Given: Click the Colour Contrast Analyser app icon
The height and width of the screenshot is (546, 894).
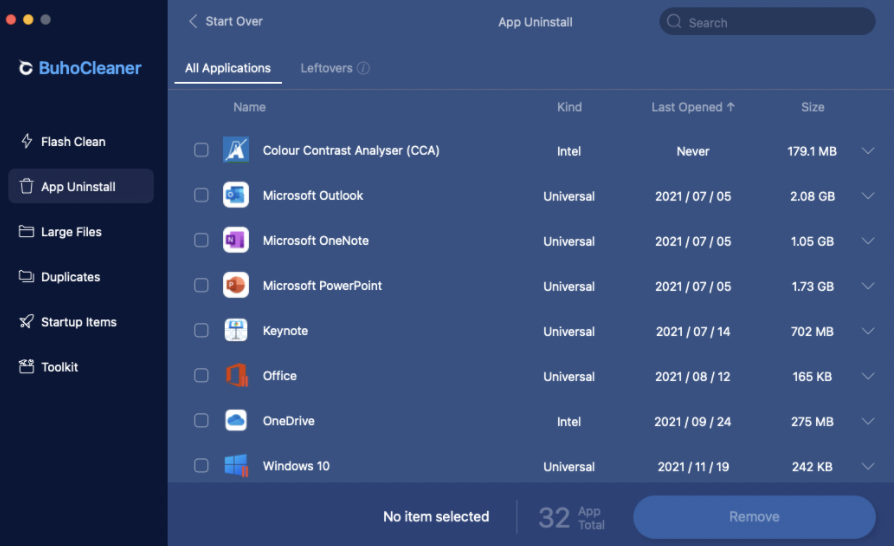Looking at the screenshot, I should pyautogui.click(x=235, y=150).
